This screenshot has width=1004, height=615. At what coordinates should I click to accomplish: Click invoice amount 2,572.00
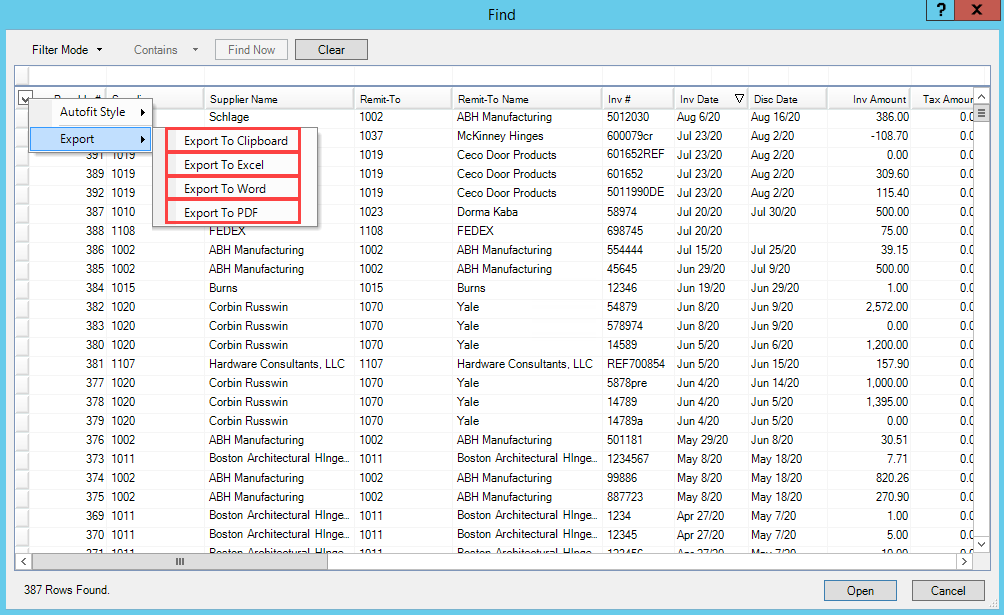[x=887, y=307]
